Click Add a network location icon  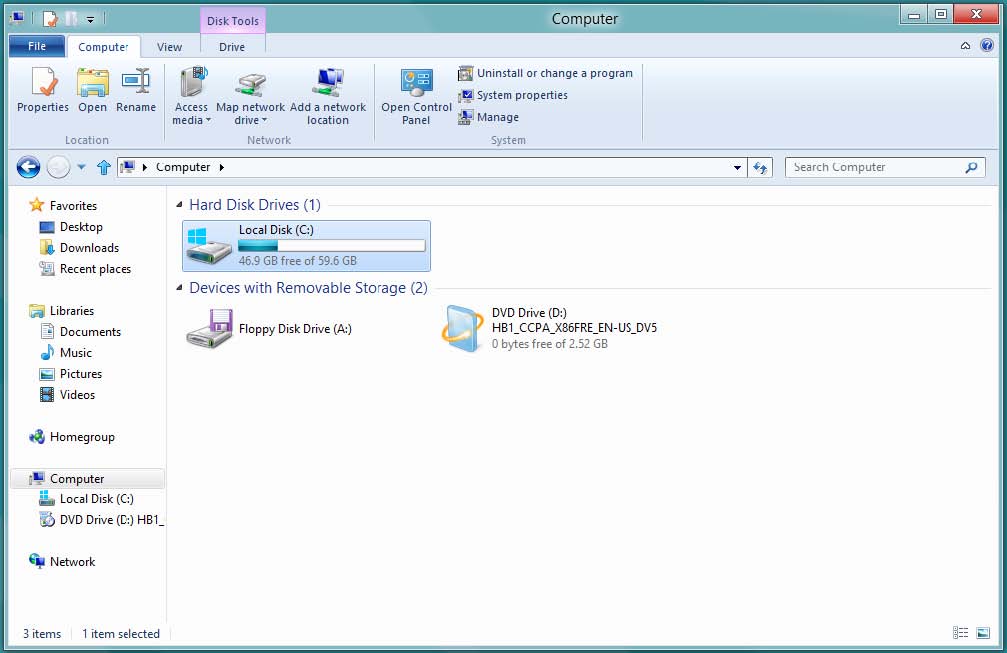pos(328,84)
